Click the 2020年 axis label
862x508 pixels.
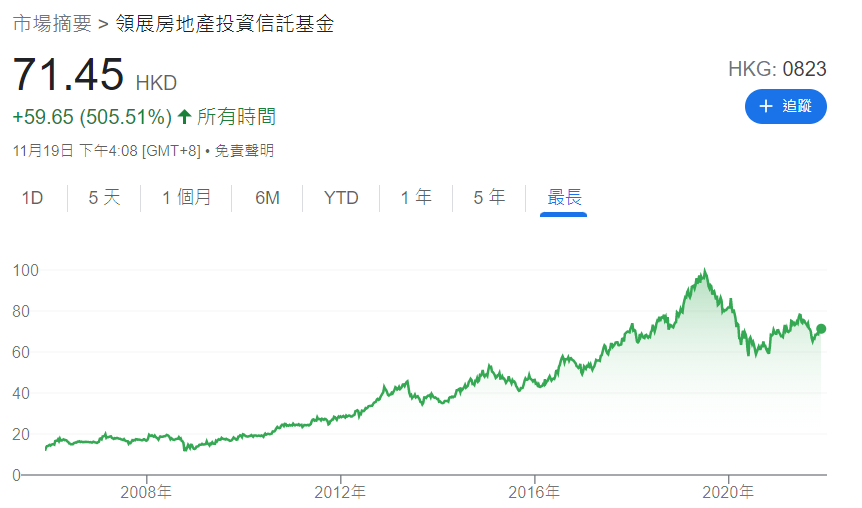[728, 492]
